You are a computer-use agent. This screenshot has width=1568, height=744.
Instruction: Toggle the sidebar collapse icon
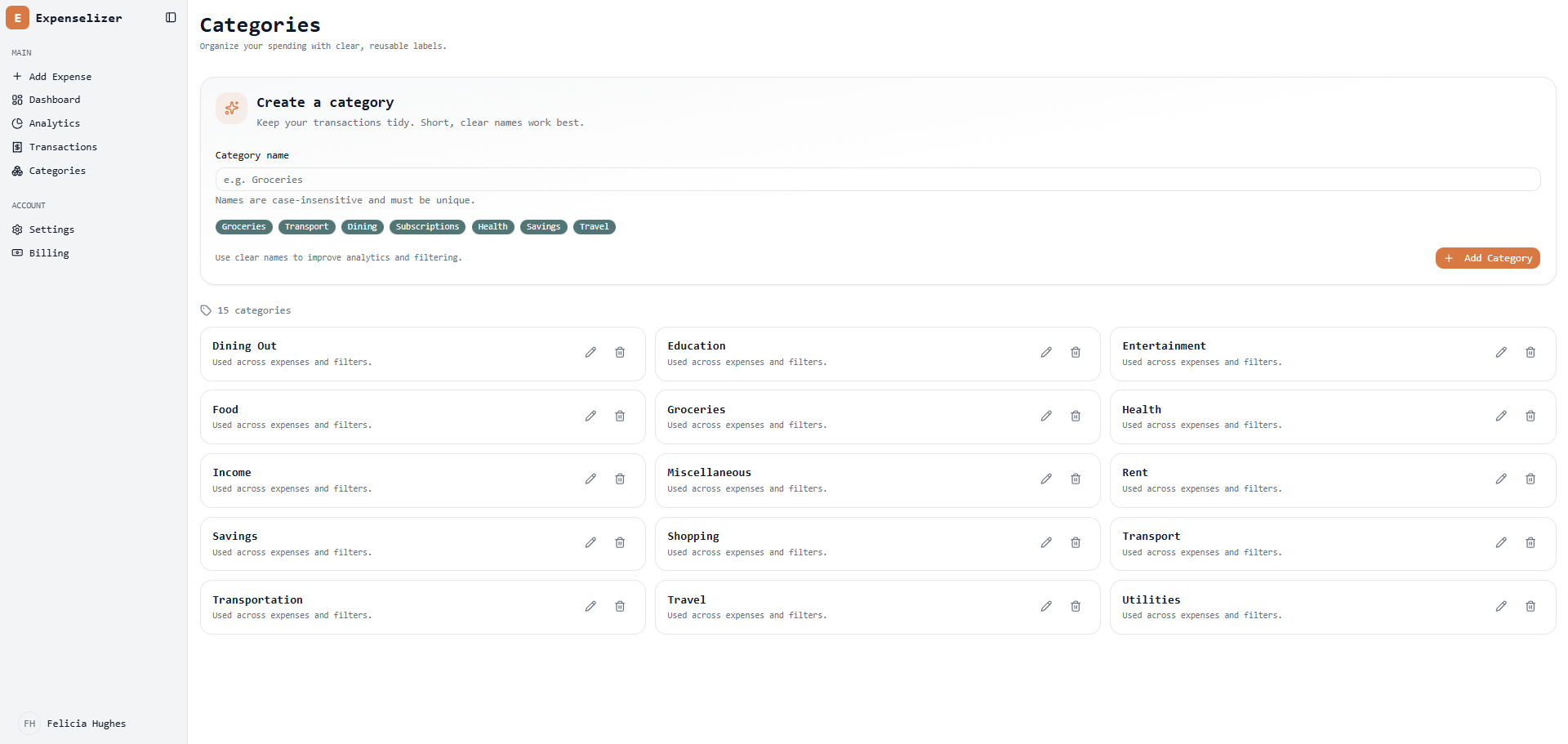pos(171,17)
